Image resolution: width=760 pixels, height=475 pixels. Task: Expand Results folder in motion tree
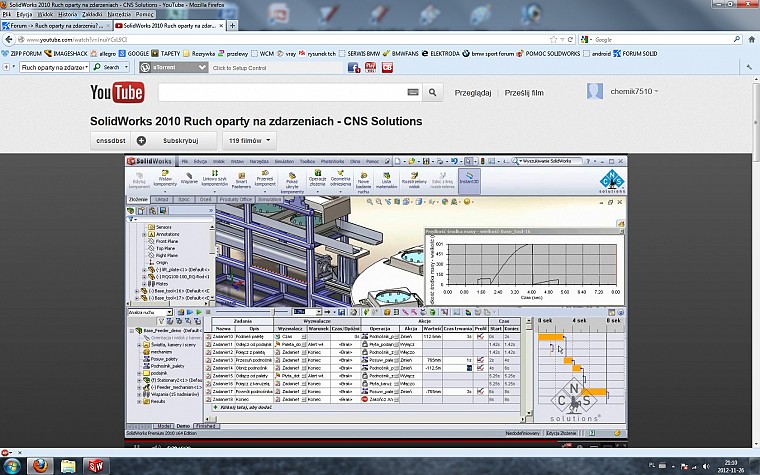[139, 401]
